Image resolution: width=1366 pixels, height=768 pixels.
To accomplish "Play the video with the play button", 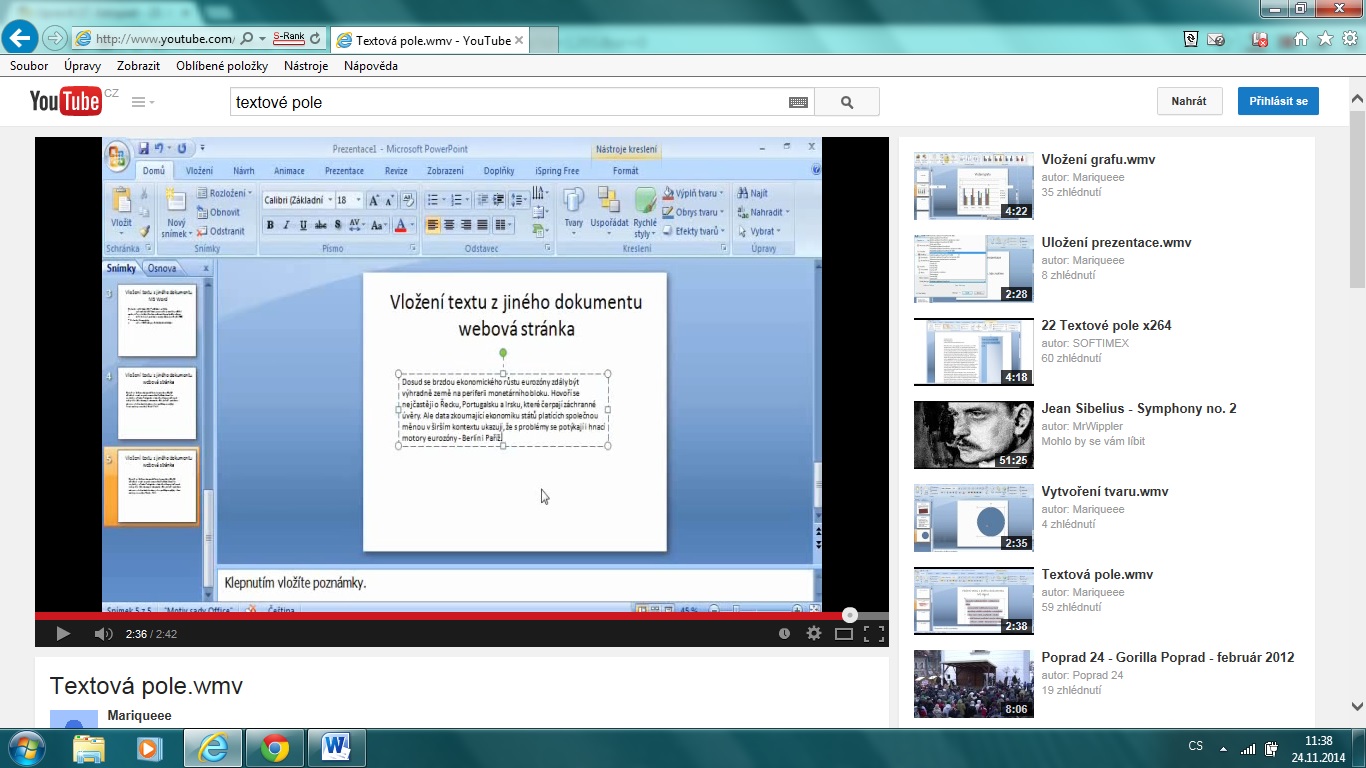I will point(63,633).
